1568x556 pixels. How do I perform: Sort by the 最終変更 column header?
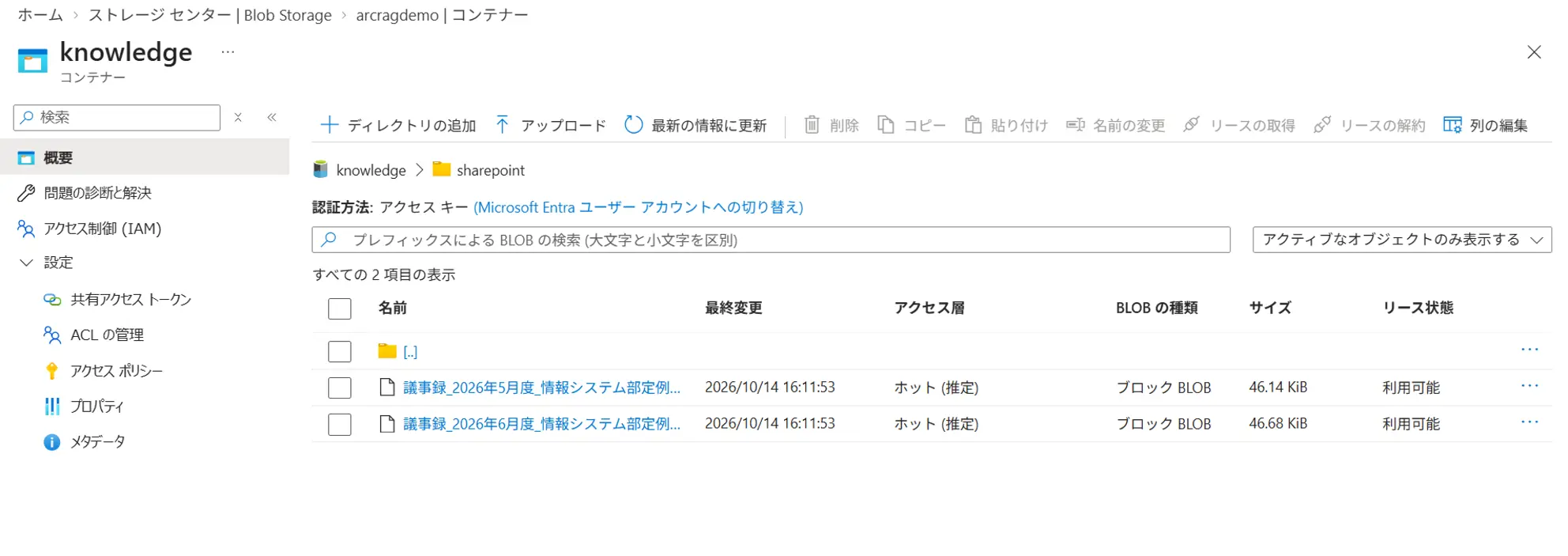click(733, 308)
